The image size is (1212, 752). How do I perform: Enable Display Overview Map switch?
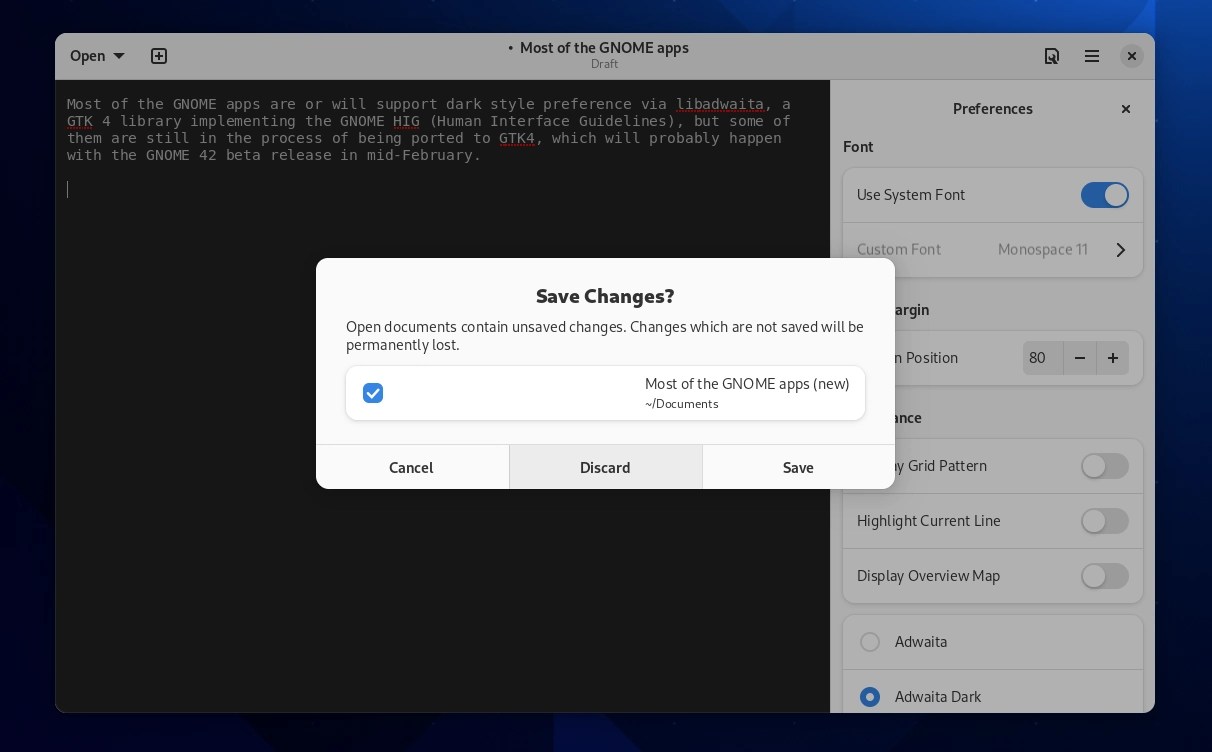tap(1104, 576)
